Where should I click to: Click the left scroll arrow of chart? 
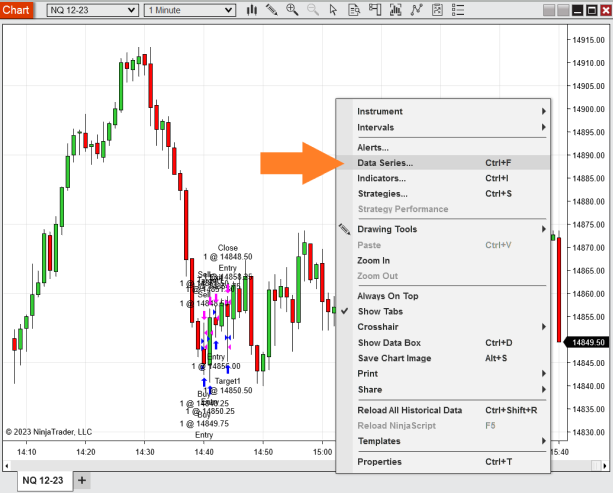click(x=7, y=466)
